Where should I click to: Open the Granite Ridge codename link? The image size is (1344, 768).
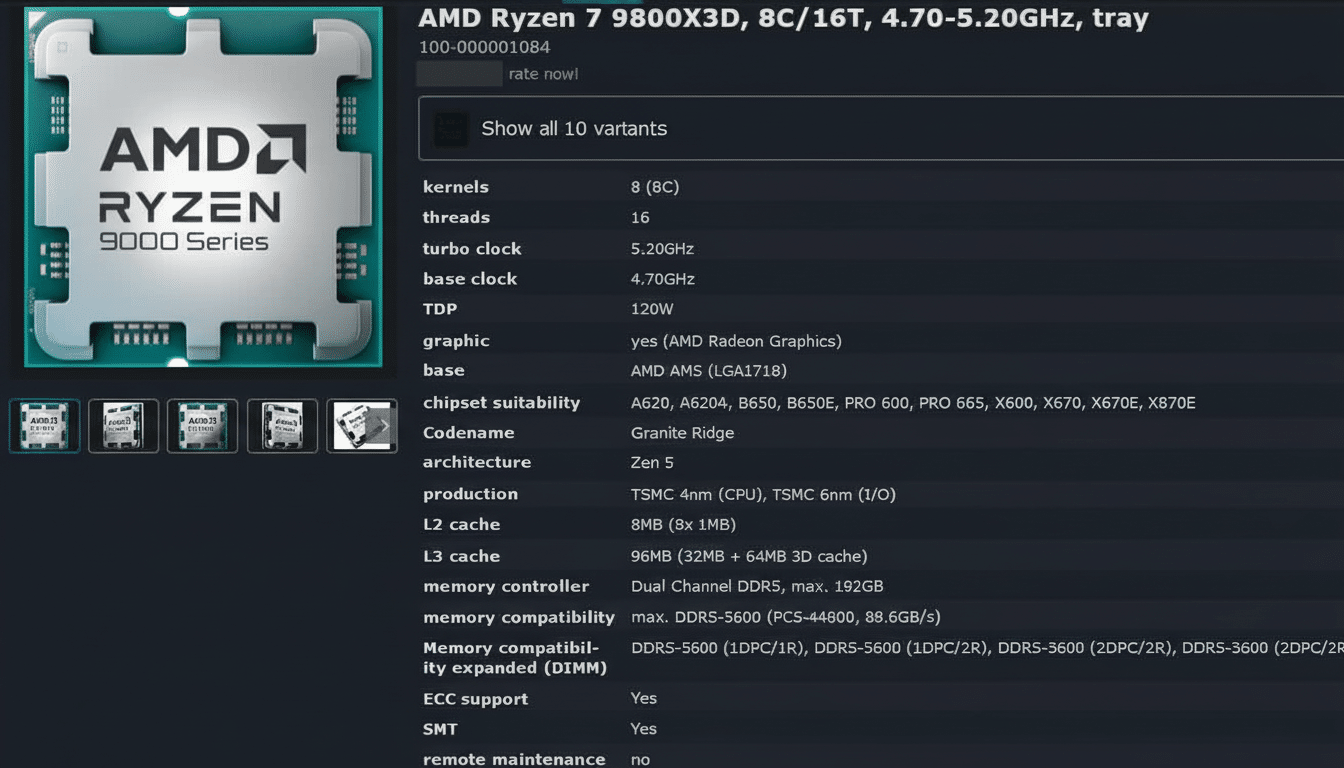tap(682, 433)
